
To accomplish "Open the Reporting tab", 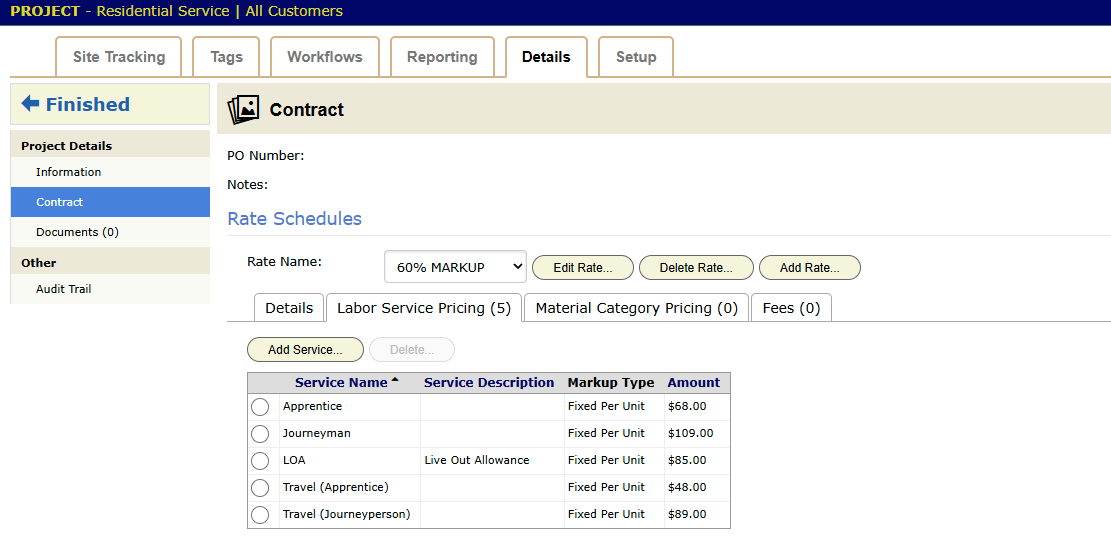I will (442, 57).
